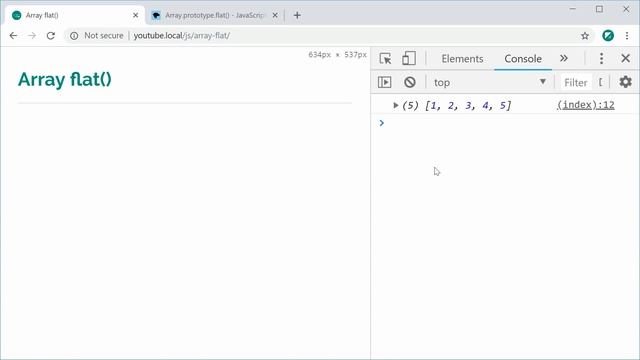Show the console sidebar
The width and height of the screenshot is (640, 360).
[x=384, y=82]
